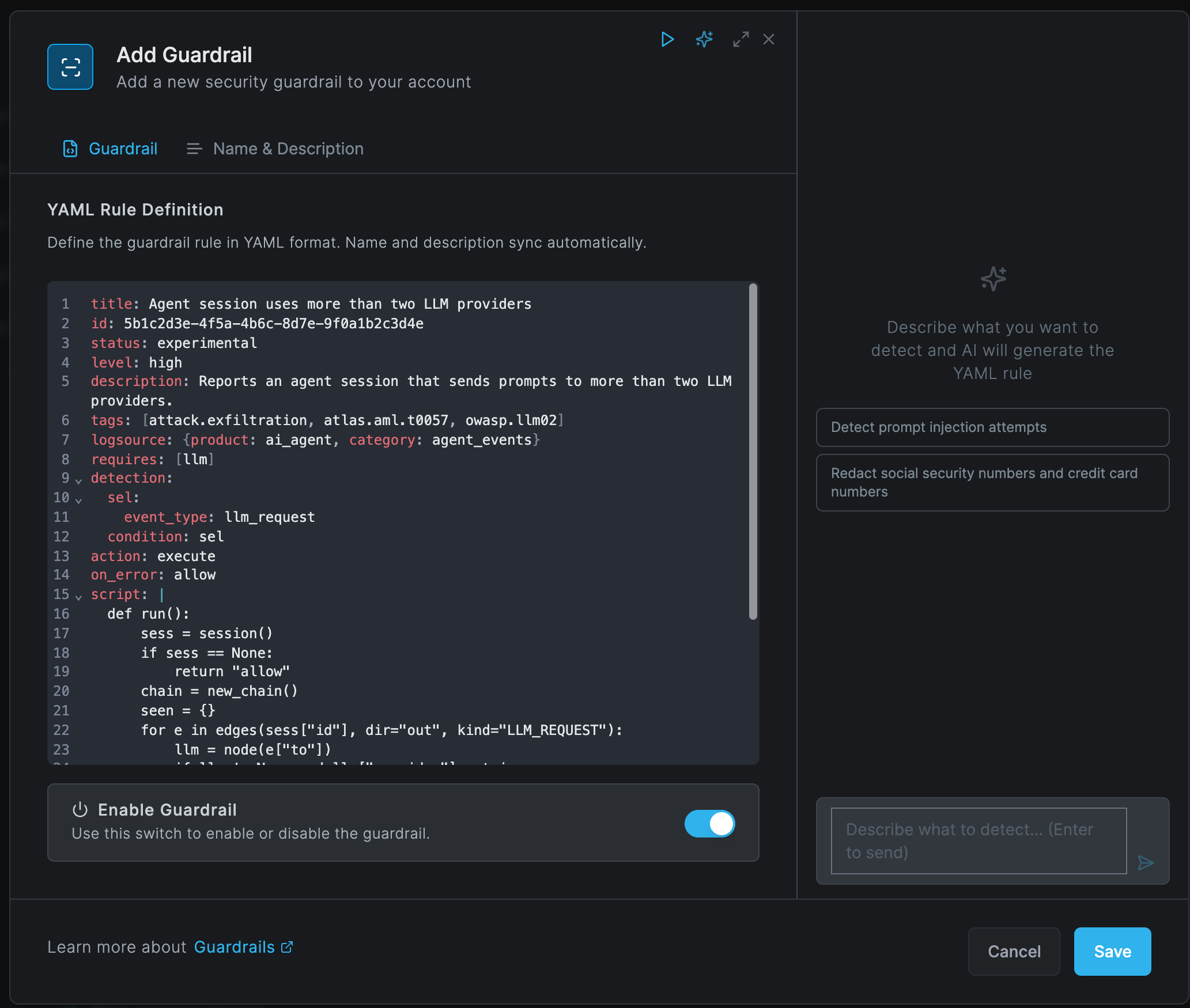Click the power icon next to Enable Guardrail
The image size is (1190, 1008).
click(80, 809)
